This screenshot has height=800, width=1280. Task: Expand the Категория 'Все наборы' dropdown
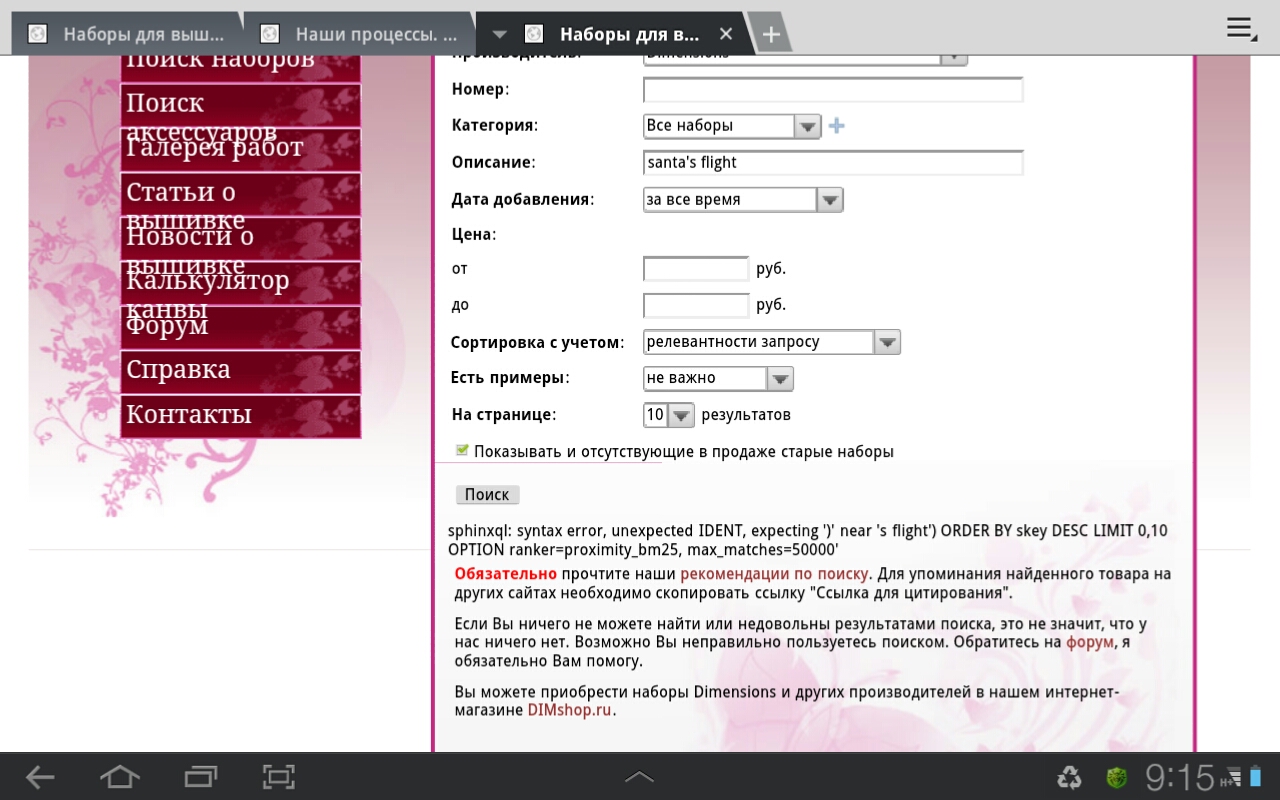(732, 126)
